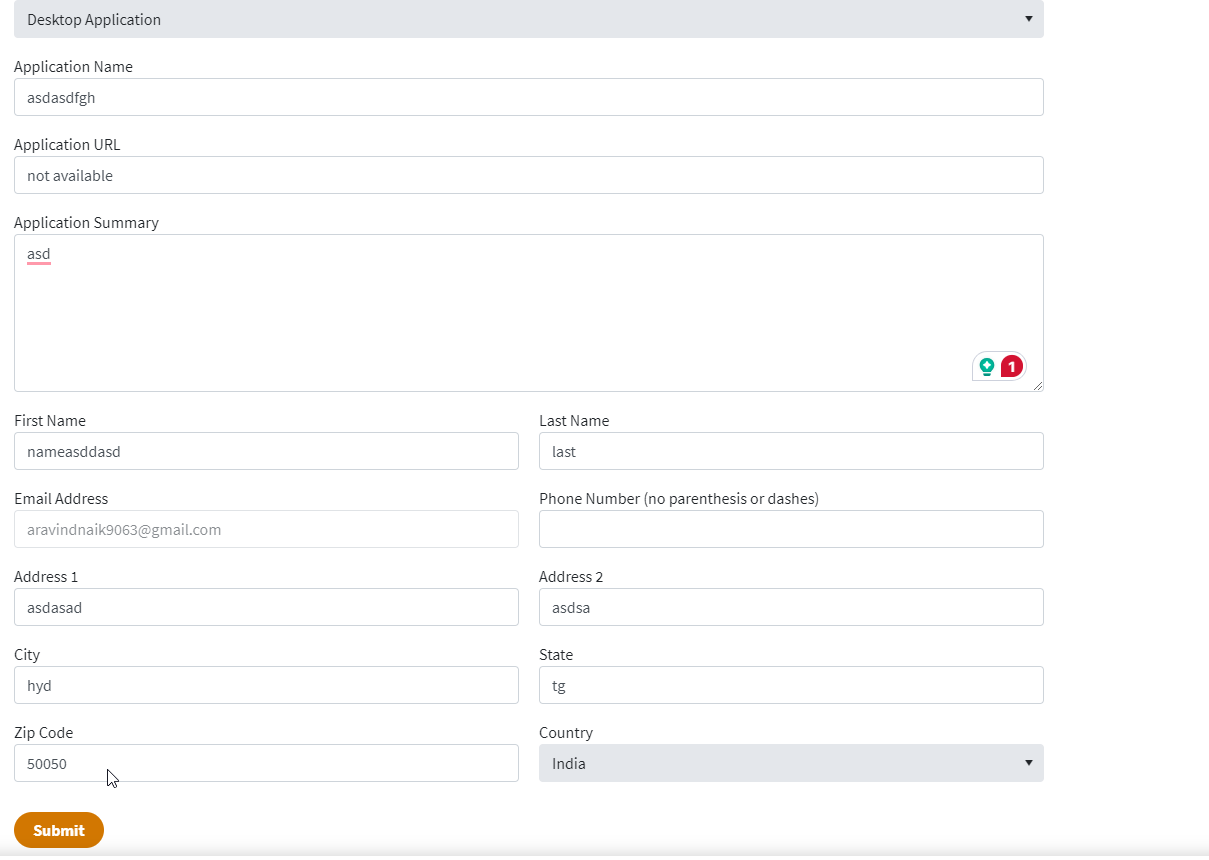The width and height of the screenshot is (1209, 860).
Task: Expand the Country dropdown showing India
Action: [x=790, y=763]
